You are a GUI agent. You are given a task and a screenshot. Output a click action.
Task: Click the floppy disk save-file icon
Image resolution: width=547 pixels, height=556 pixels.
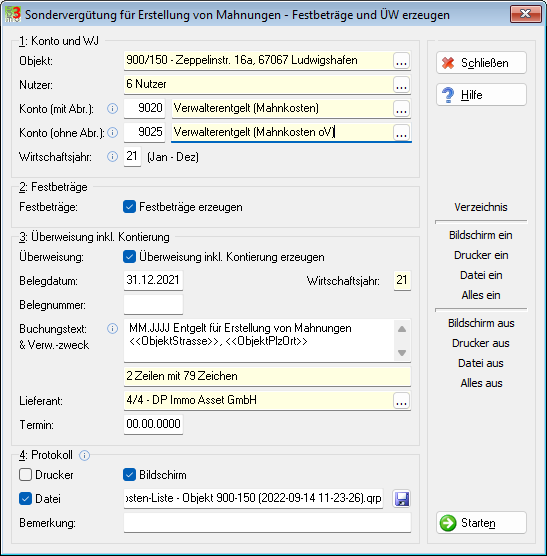pos(402,499)
